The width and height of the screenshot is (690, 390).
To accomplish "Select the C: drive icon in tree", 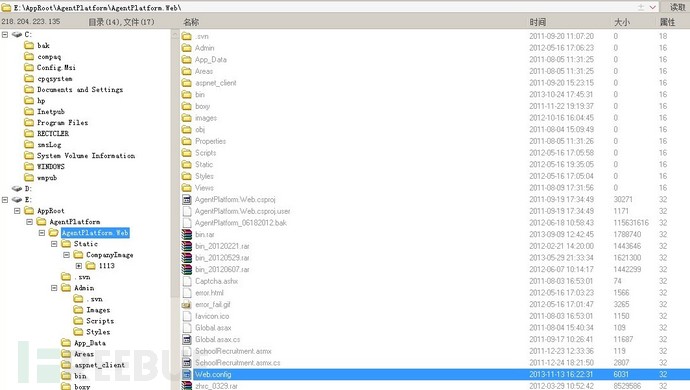I will pyautogui.click(x=17, y=34).
